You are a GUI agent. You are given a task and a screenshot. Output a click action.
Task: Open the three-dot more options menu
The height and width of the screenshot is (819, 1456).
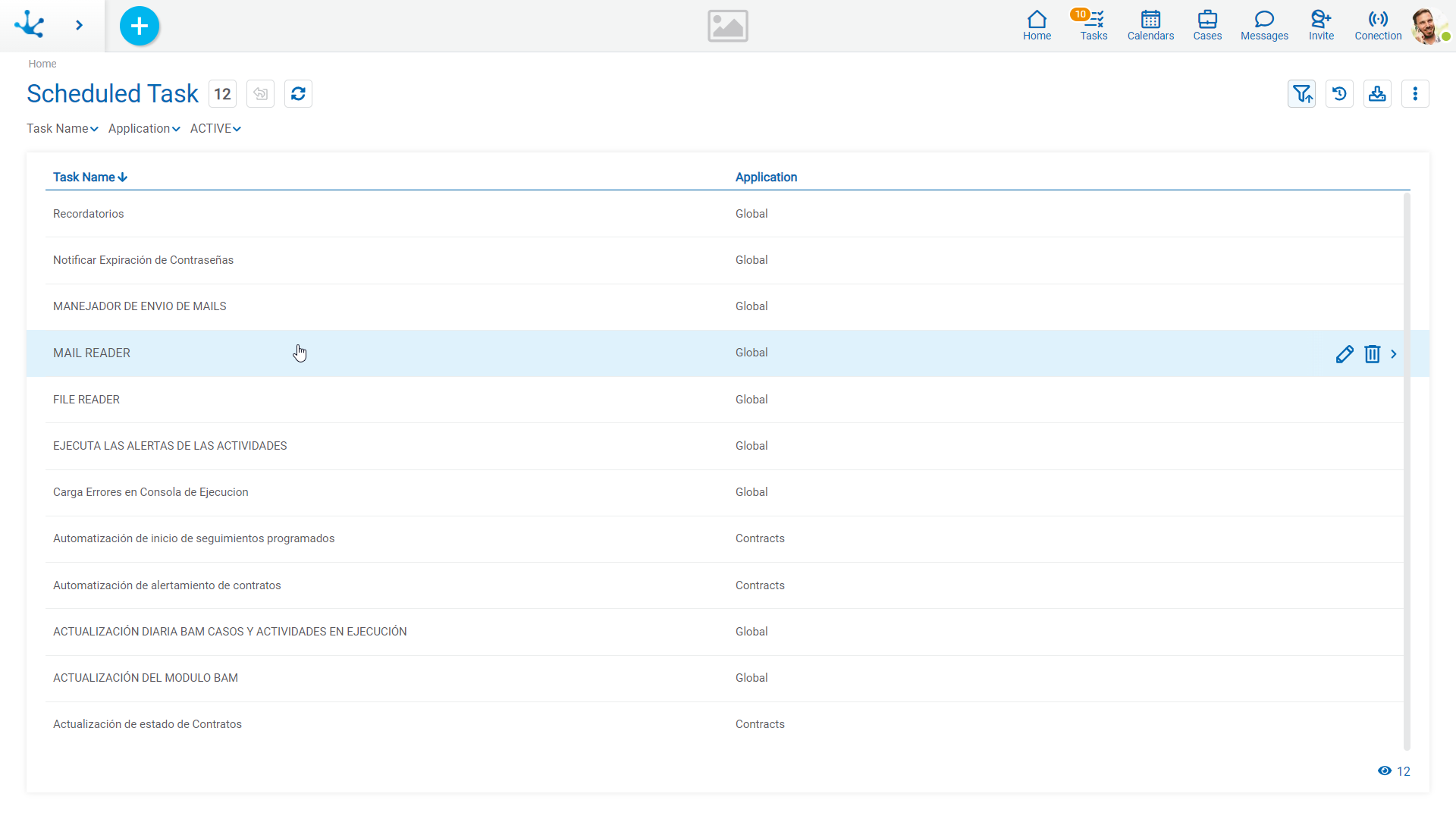coord(1415,94)
